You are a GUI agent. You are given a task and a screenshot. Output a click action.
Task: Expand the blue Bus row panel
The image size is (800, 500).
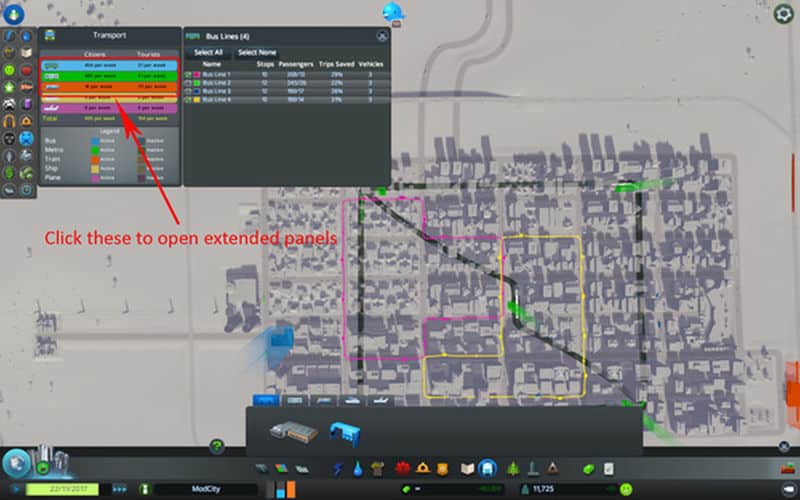[108, 66]
